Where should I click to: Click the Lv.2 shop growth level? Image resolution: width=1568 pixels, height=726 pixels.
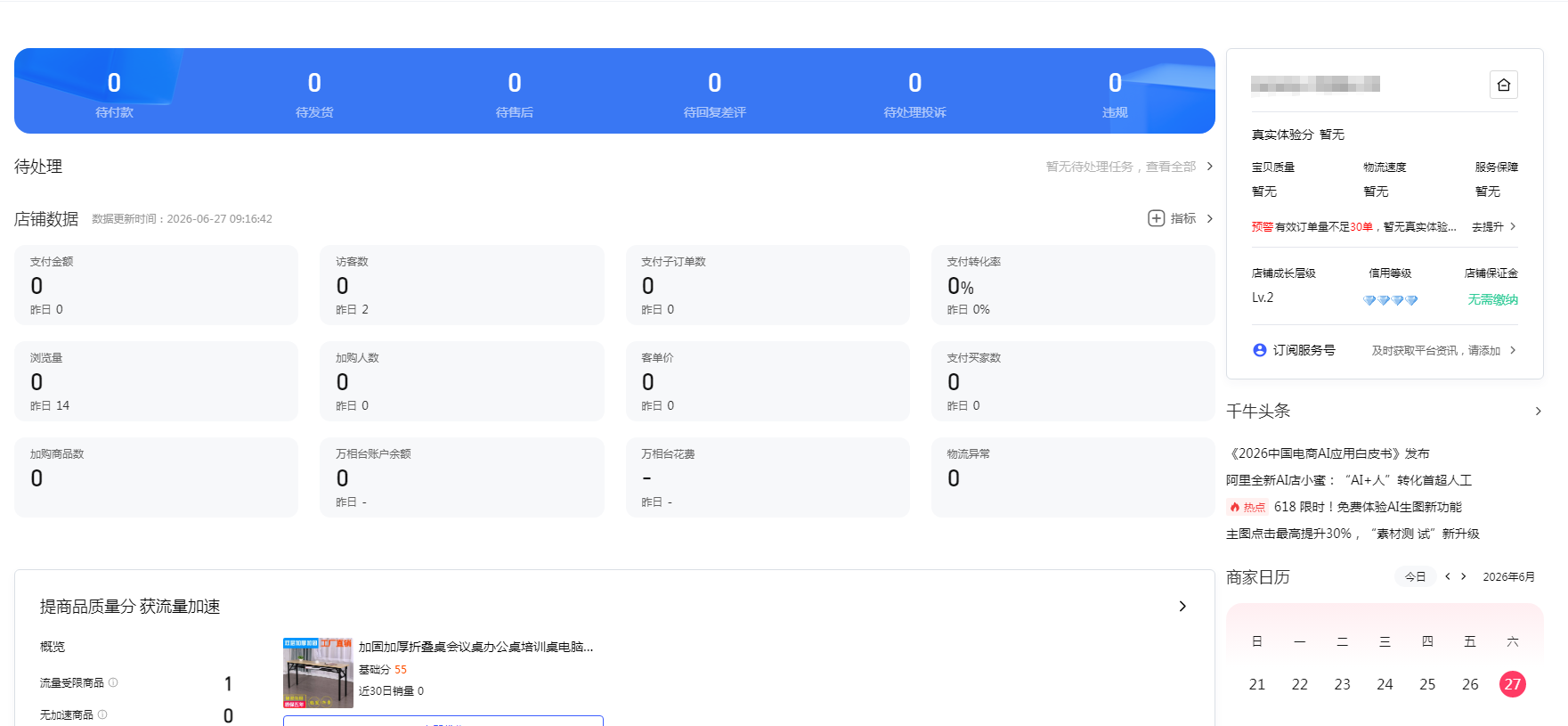coord(1263,298)
